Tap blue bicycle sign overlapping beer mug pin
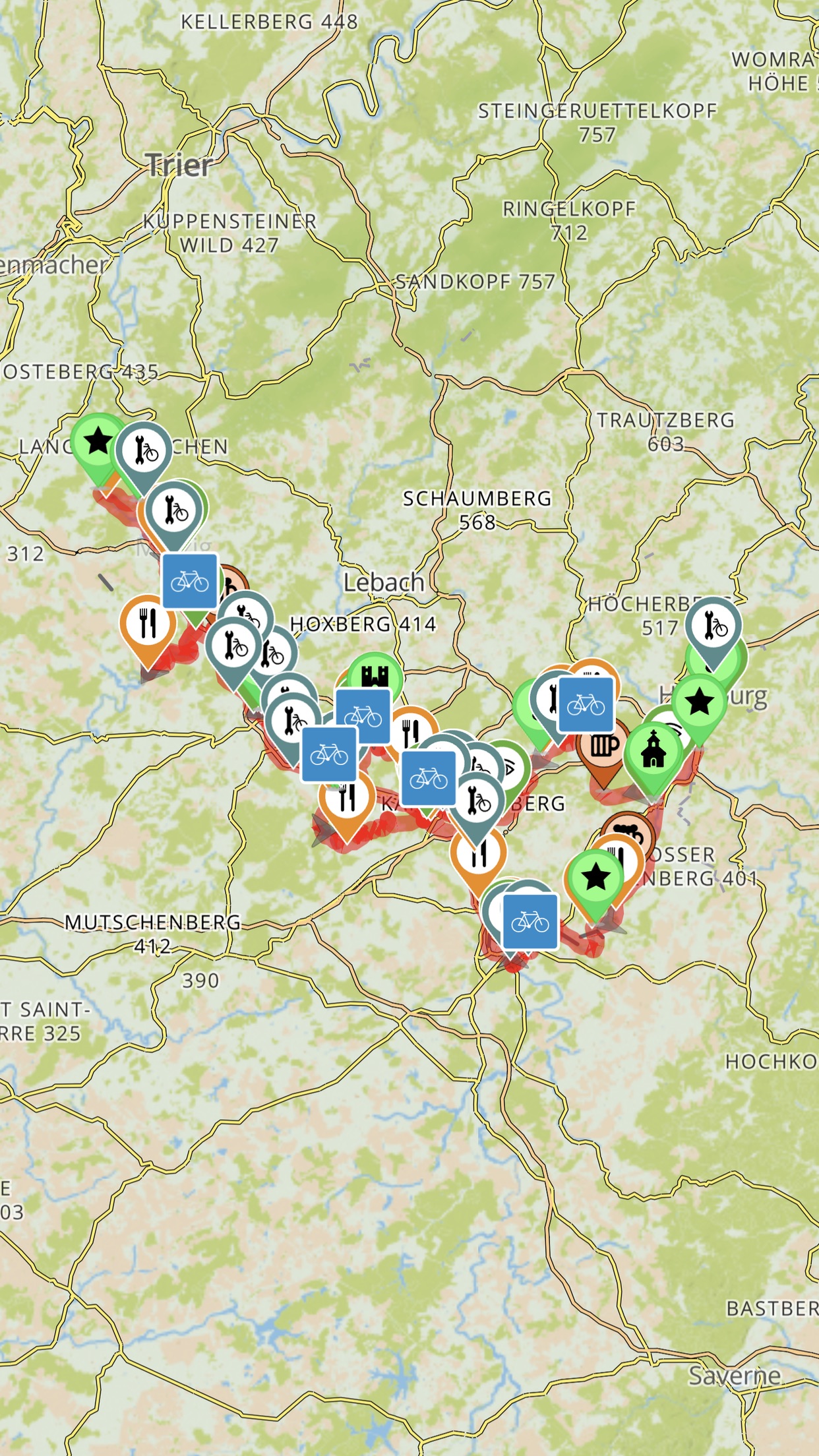 tap(586, 704)
